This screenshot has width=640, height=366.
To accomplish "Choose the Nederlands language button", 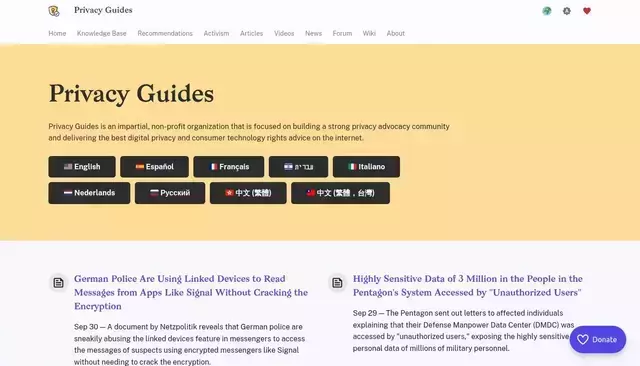I will coord(89,193).
